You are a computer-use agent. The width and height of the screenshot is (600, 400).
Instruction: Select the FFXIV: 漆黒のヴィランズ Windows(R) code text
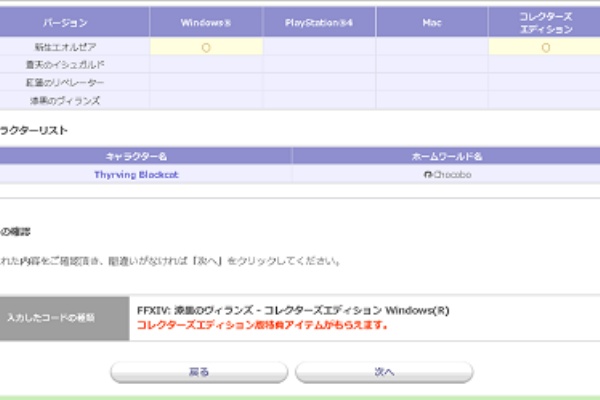point(293,310)
